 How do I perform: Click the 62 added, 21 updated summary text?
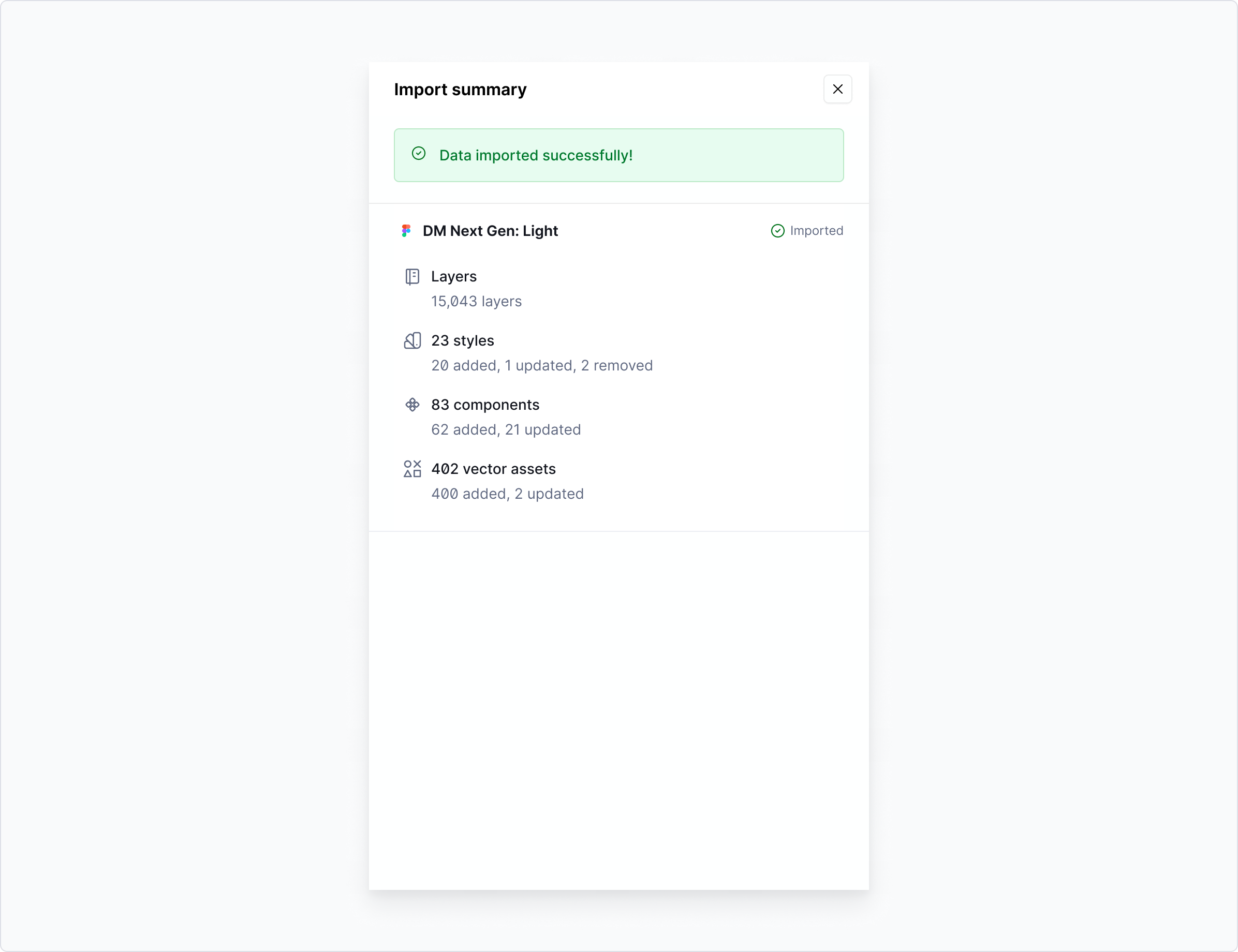coord(506,429)
